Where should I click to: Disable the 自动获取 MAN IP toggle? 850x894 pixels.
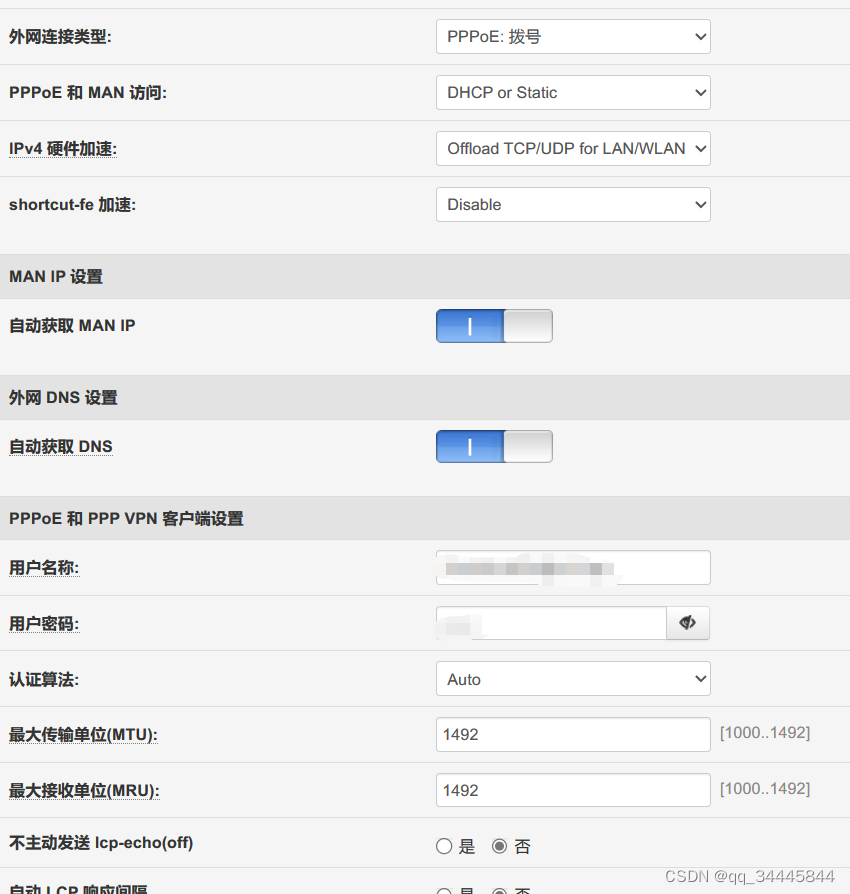point(493,325)
